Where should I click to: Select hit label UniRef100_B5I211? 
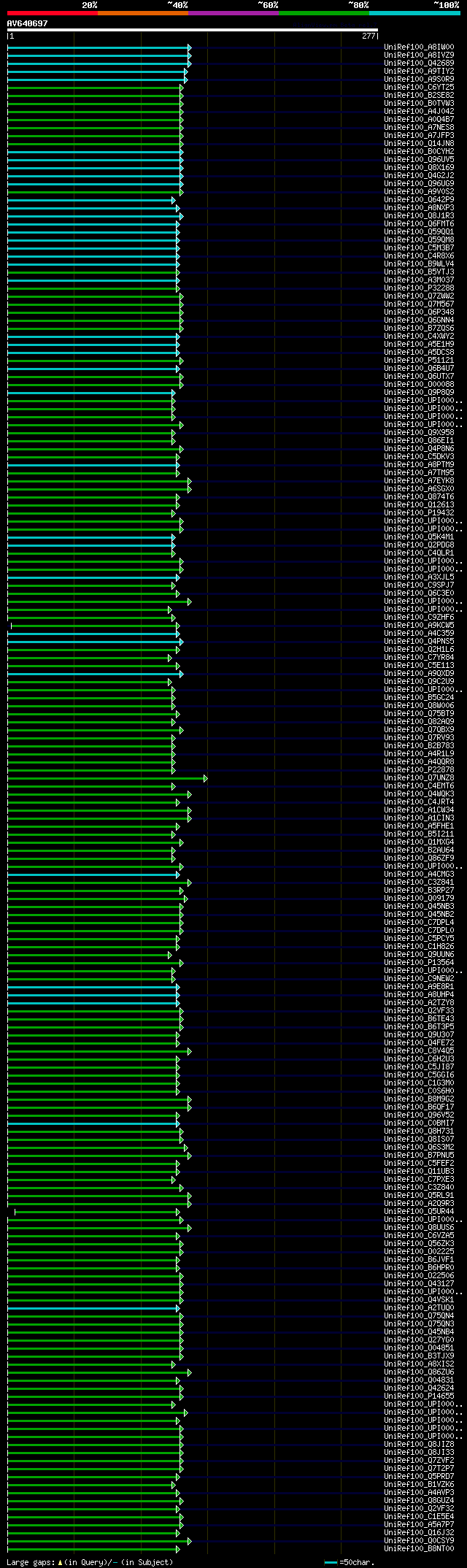click(x=419, y=834)
